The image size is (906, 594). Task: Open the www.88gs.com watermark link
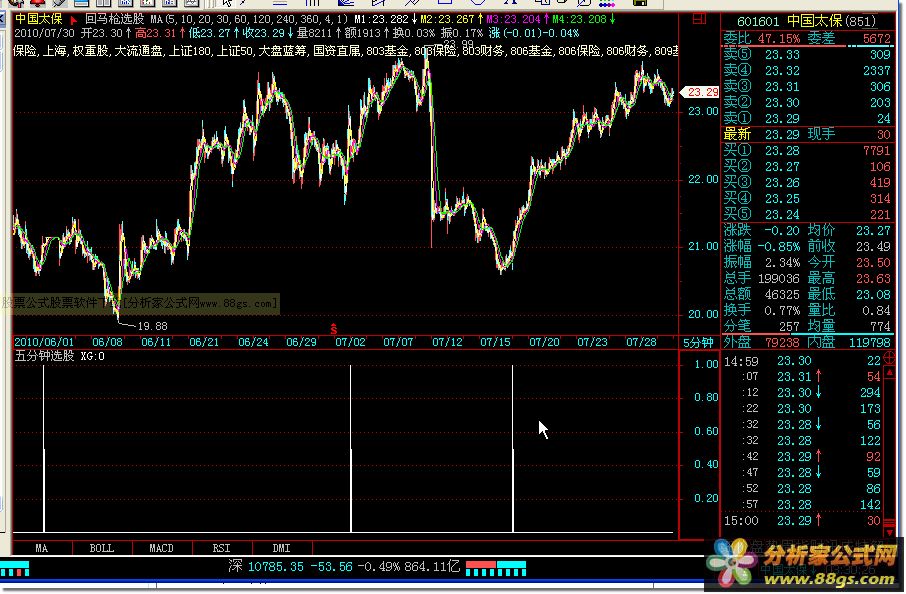point(237,302)
